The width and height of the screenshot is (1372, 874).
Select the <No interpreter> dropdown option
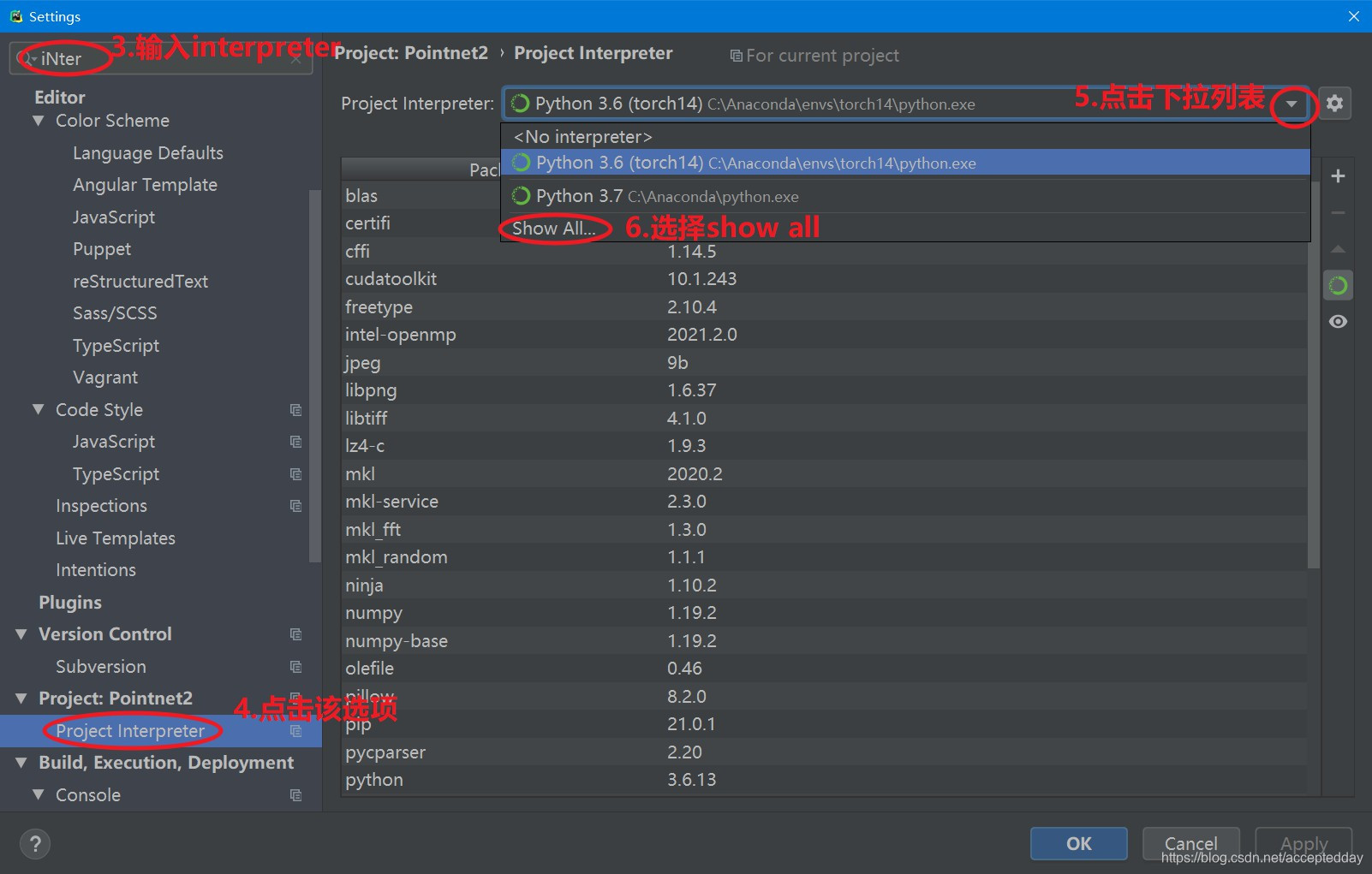(905, 137)
